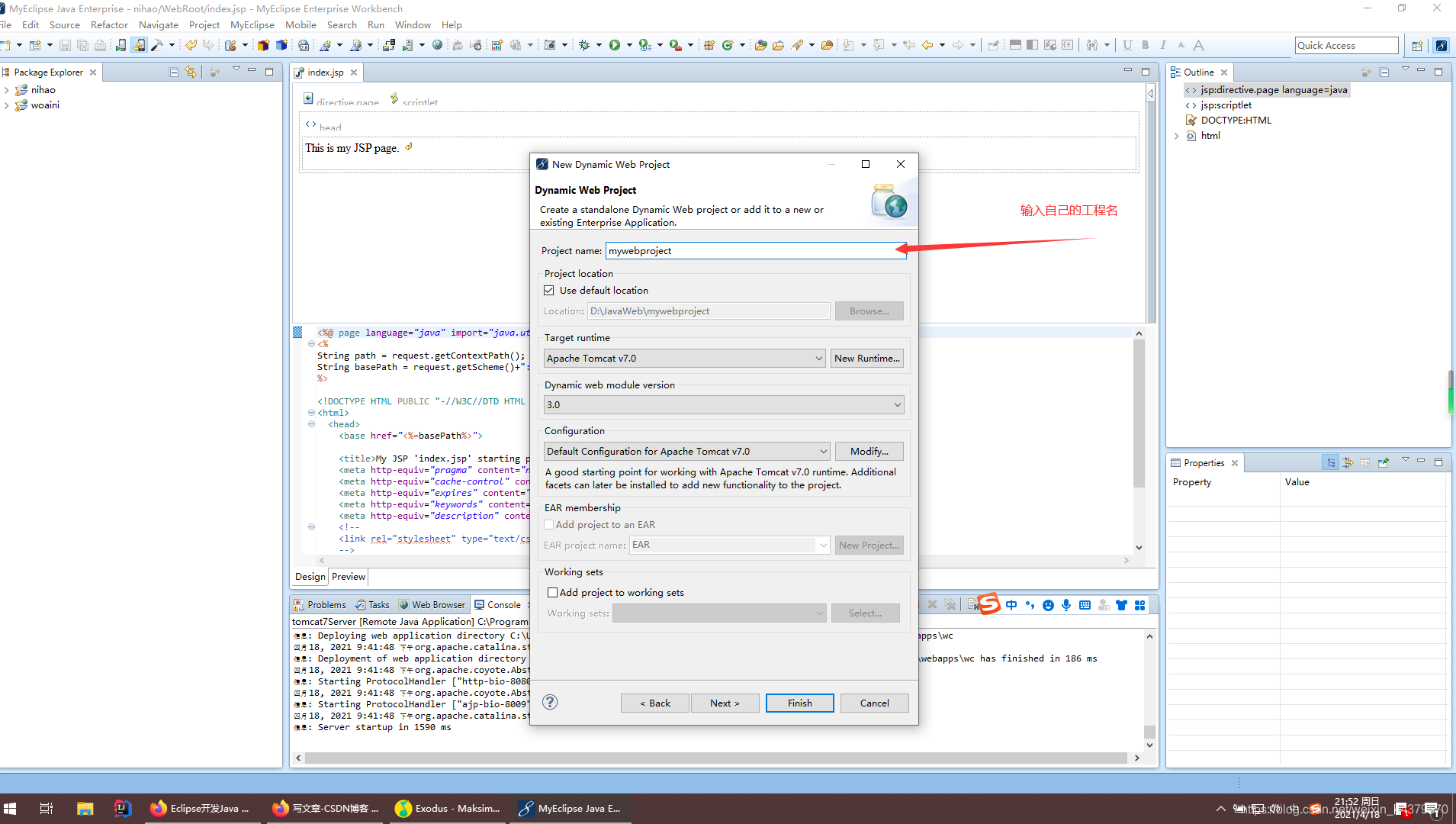Toggle Sogou Chinese/English mode button
The width and height of the screenshot is (1456, 824).
click(x=1011, y=605)
